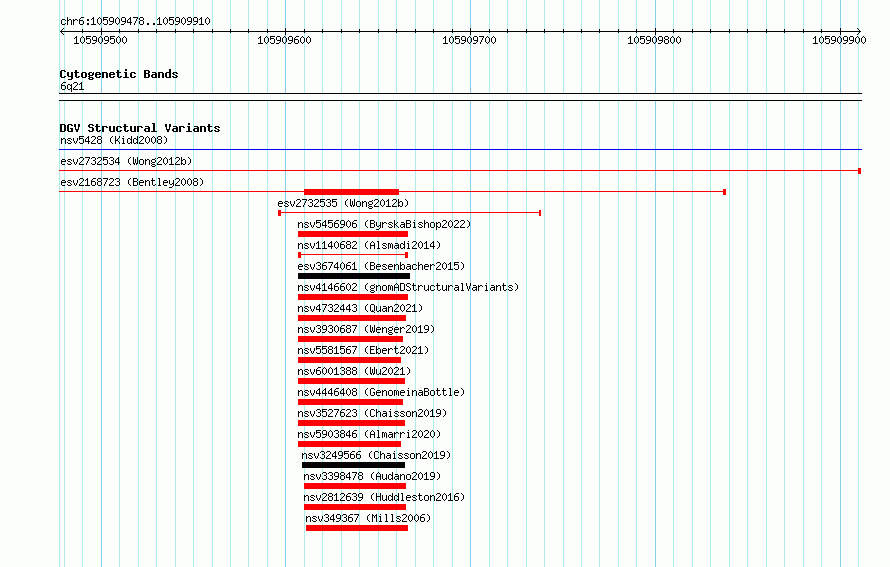Click nsv5456906 (ByrskaBishop2022) label
Viewport: 890px width, 567px height.
(x=384, y=224)
